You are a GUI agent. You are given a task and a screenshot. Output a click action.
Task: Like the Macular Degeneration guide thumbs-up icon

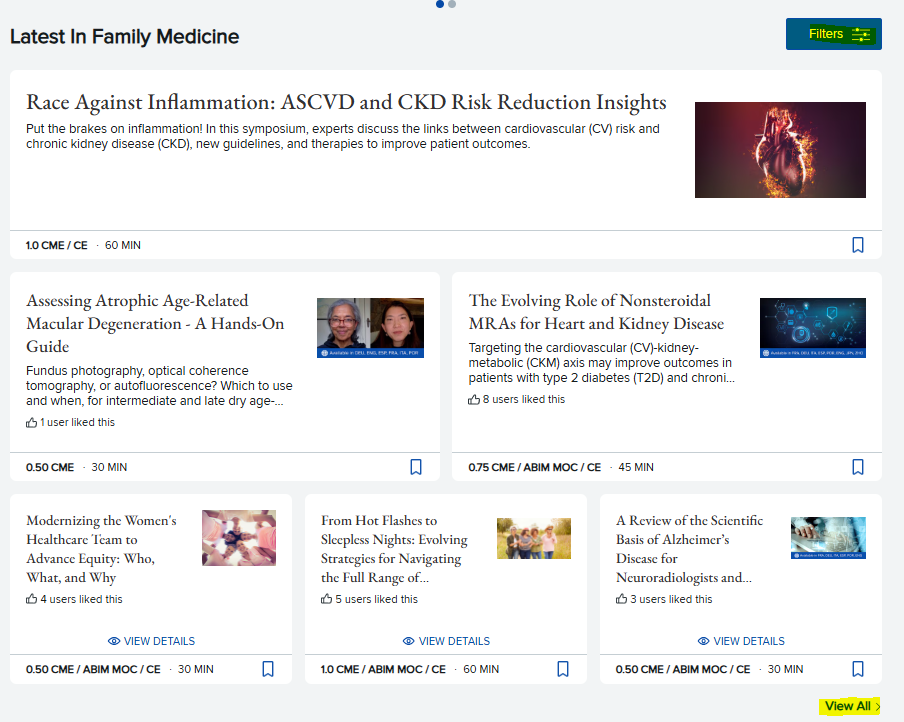pos(32,423)
